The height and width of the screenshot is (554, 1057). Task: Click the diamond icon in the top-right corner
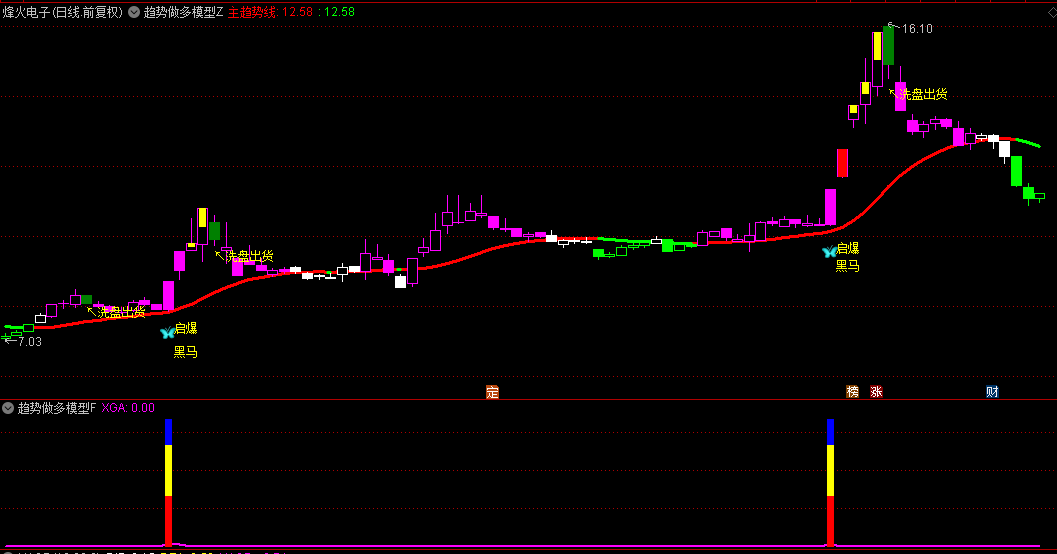click(x=1051, y=11)
